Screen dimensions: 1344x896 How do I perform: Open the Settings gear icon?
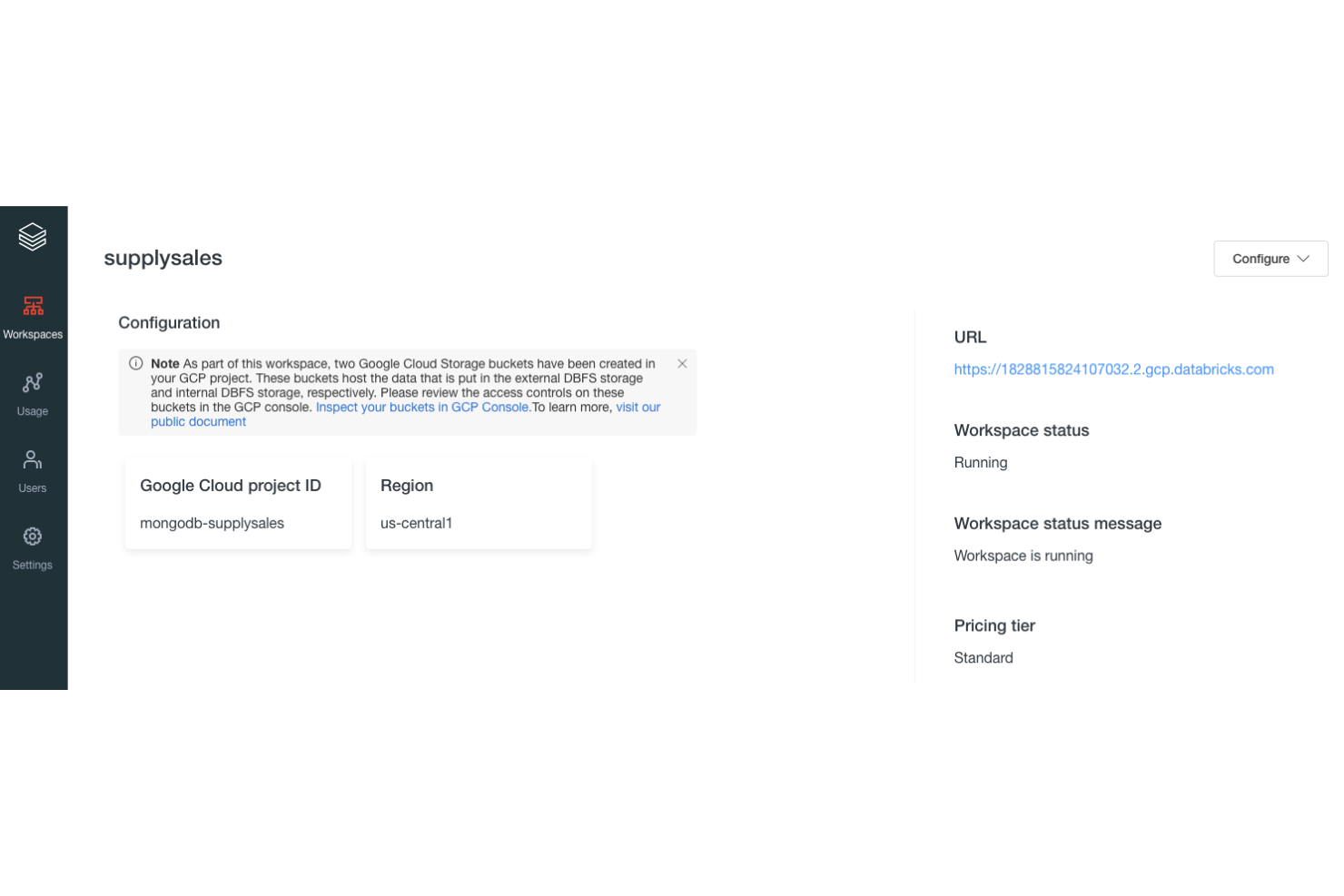click(33, 537)
